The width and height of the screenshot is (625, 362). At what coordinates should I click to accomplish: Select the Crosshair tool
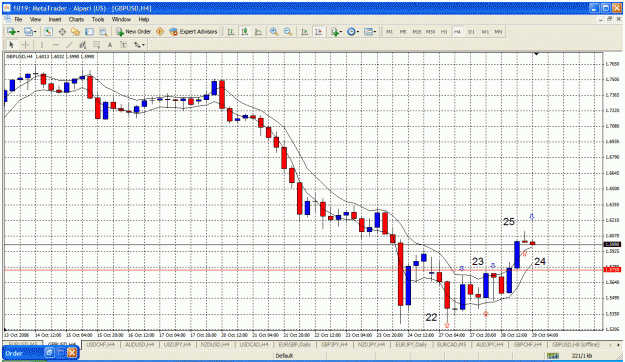coord(25,45)
